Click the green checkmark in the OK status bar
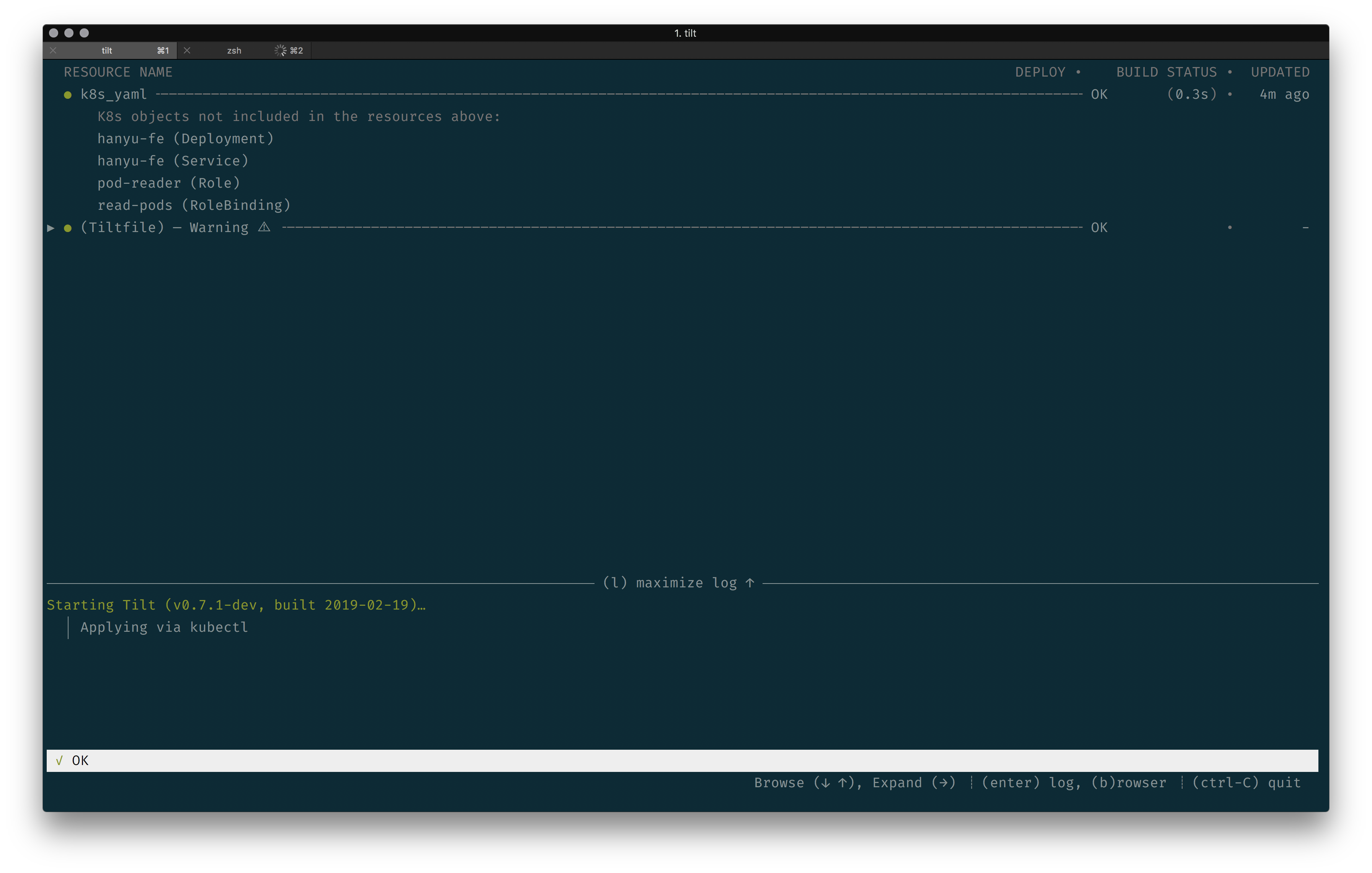The image size is (1372, 873). point(59,761)
